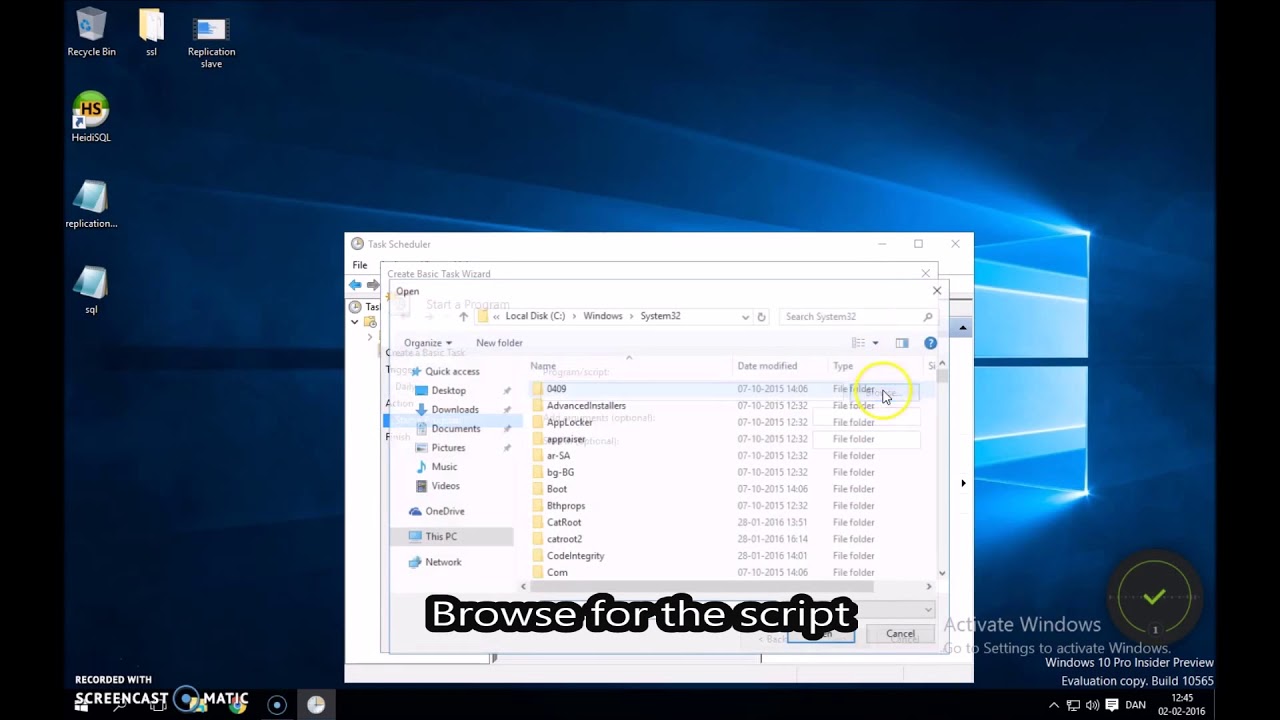Viewport: 1280px width, 720px height.
Task: Open the volume tray icon
Action: [x=1092, y=705]
